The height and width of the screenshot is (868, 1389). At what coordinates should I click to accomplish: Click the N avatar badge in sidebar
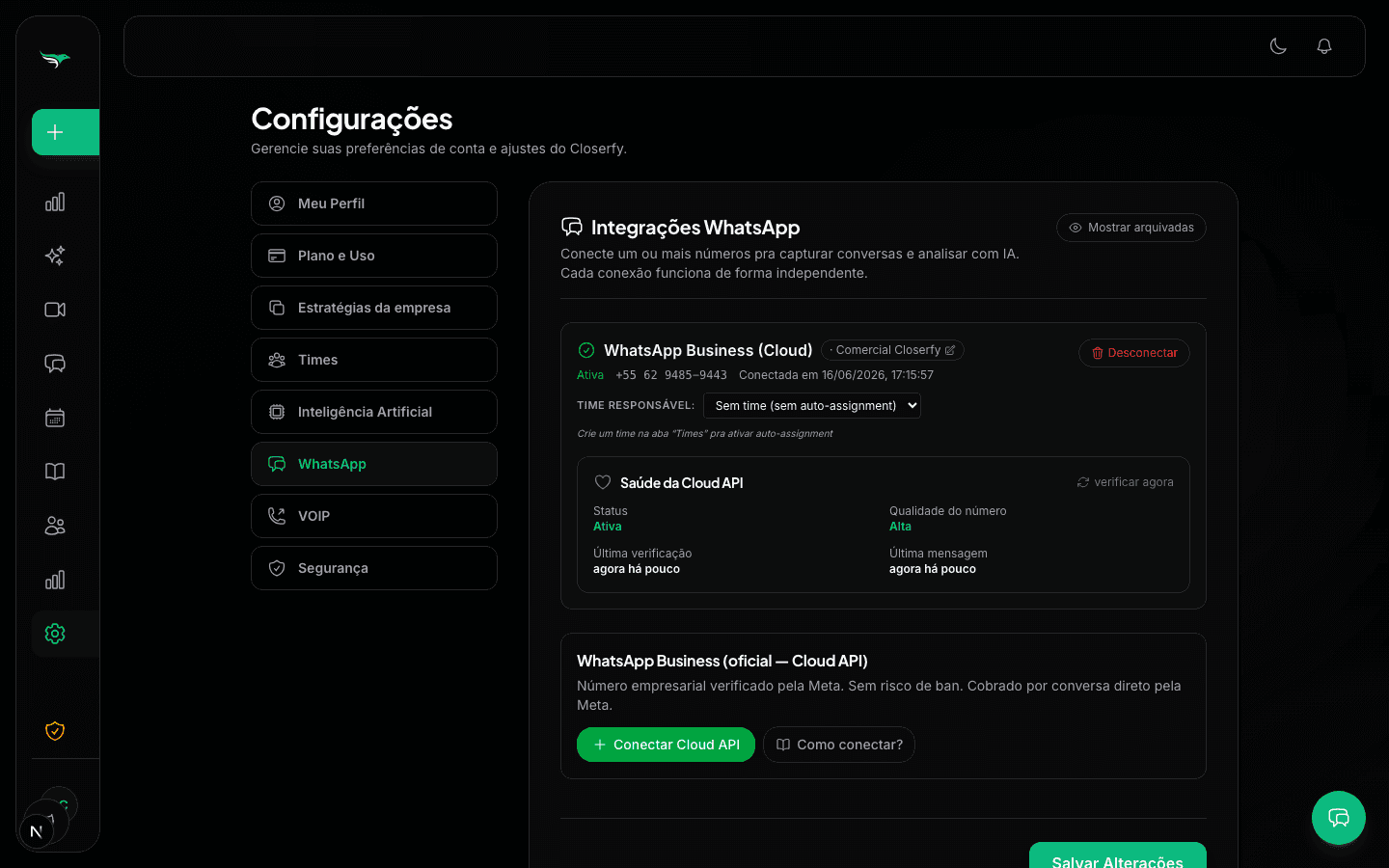coord(36,831)
